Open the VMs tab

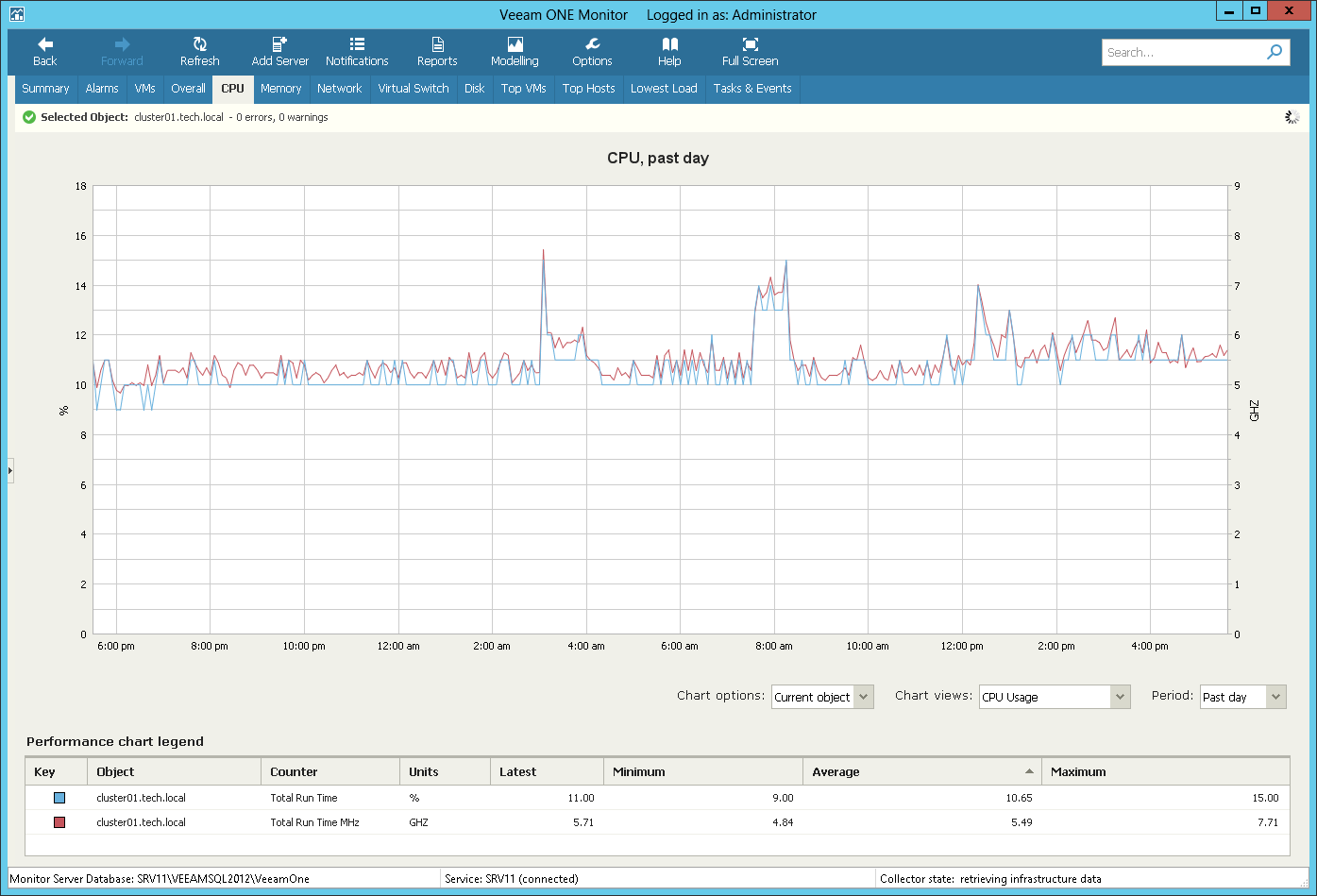click(x=144, y=89)
